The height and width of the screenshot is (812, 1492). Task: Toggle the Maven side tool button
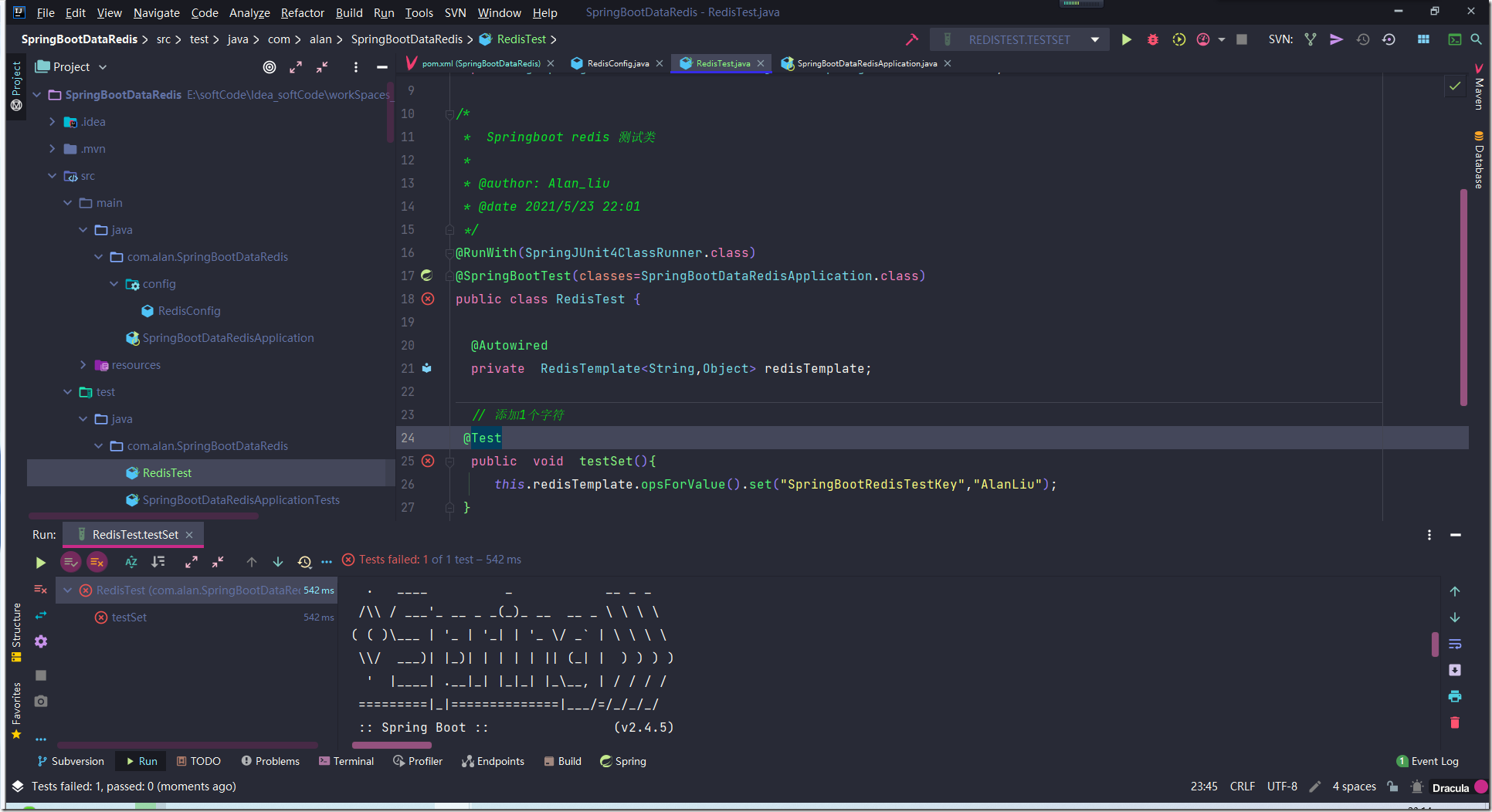click(1479, 86)
